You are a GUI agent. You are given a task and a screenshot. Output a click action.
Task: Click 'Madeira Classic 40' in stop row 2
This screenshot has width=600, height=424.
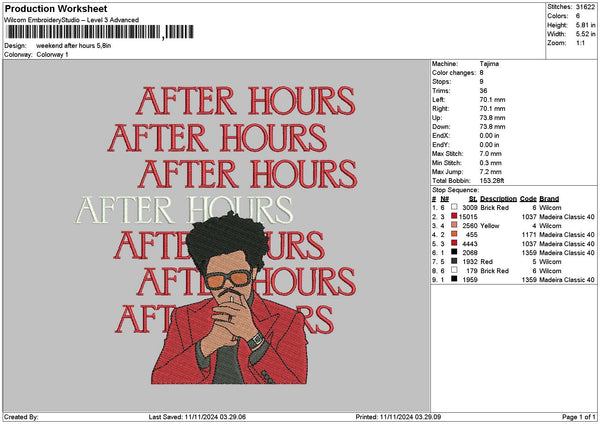[x=567, y=217]
